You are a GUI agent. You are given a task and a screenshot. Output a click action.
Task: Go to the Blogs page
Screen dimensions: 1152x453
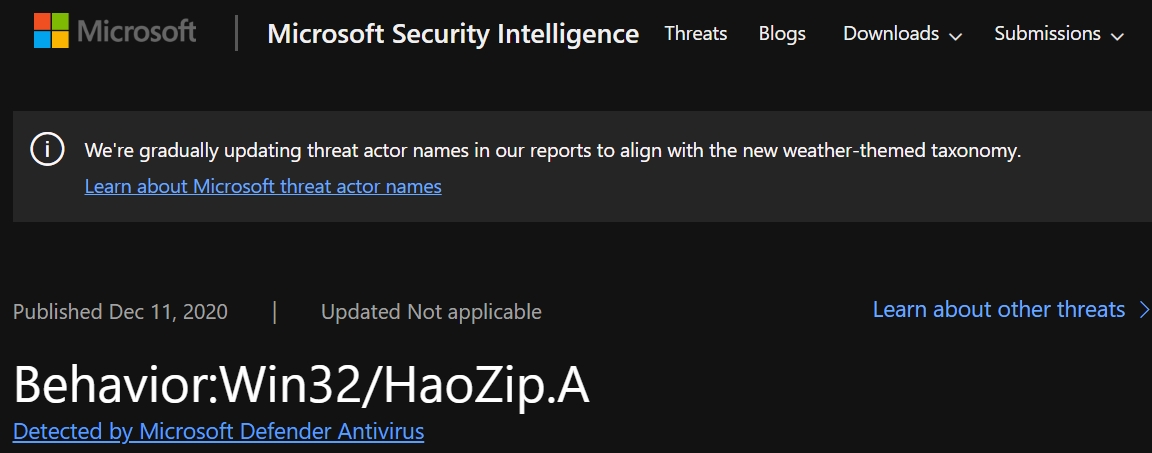782,34
